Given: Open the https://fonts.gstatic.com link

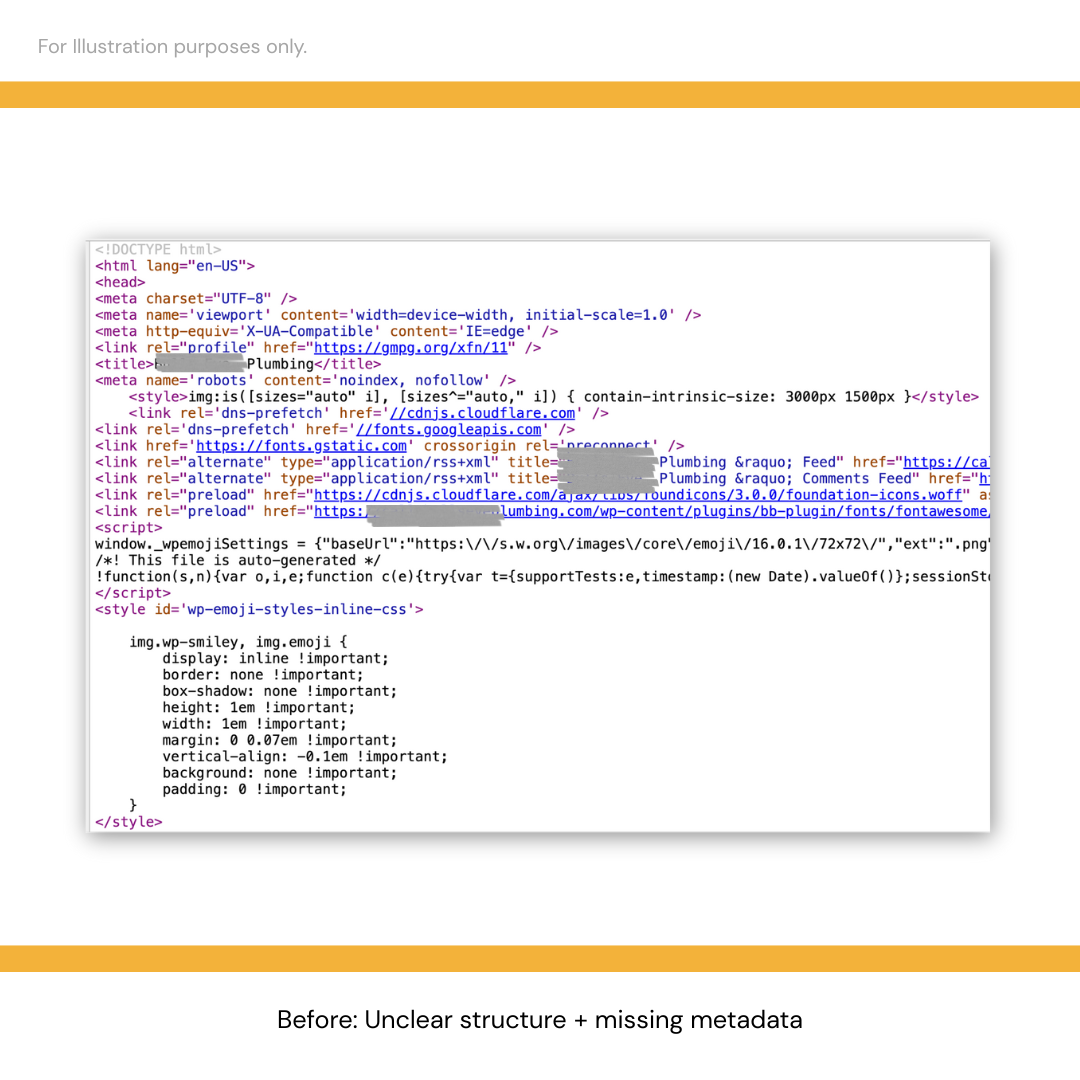Looking at the screenshot, I should [x=301, y=446].
